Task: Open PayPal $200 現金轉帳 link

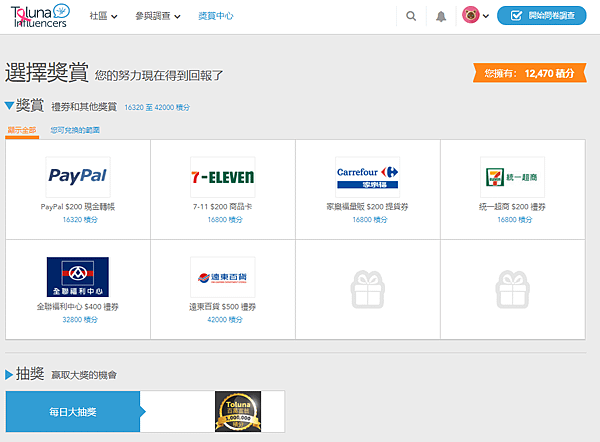Action: tap(78, 207)
